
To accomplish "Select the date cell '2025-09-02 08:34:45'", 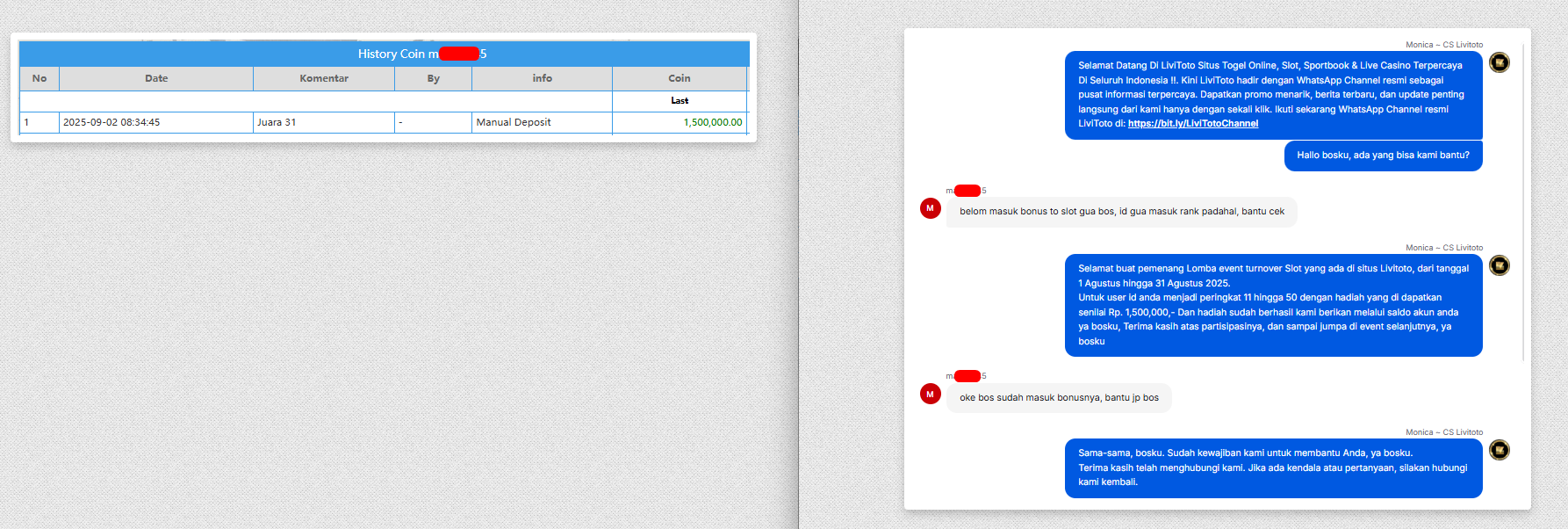I will coord(156,123).
